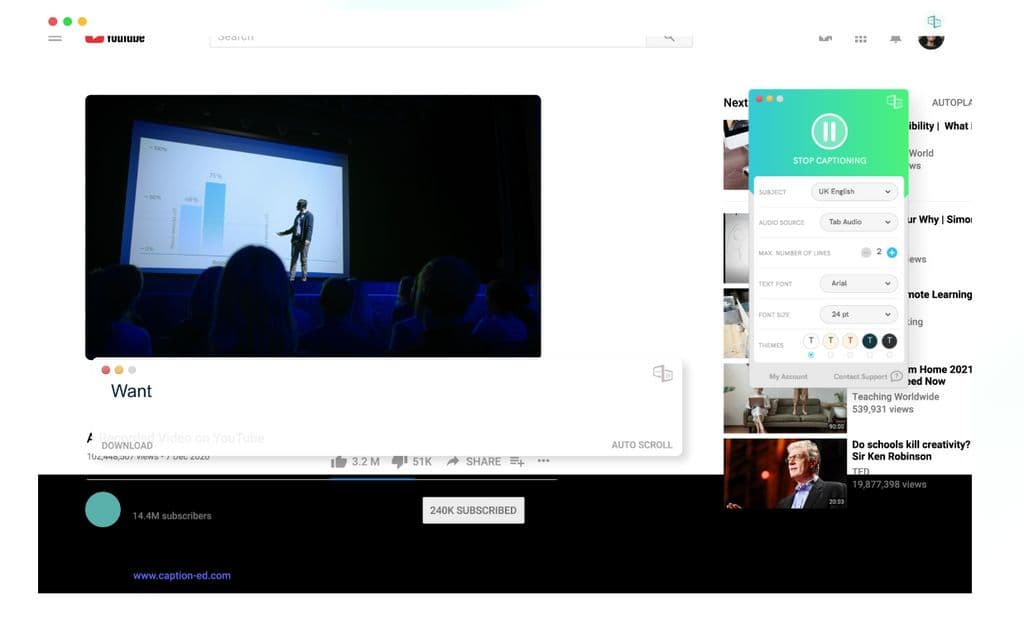Tick the checkbox under the dark teal theme
Screen dimensions: 1024x618
870,355
